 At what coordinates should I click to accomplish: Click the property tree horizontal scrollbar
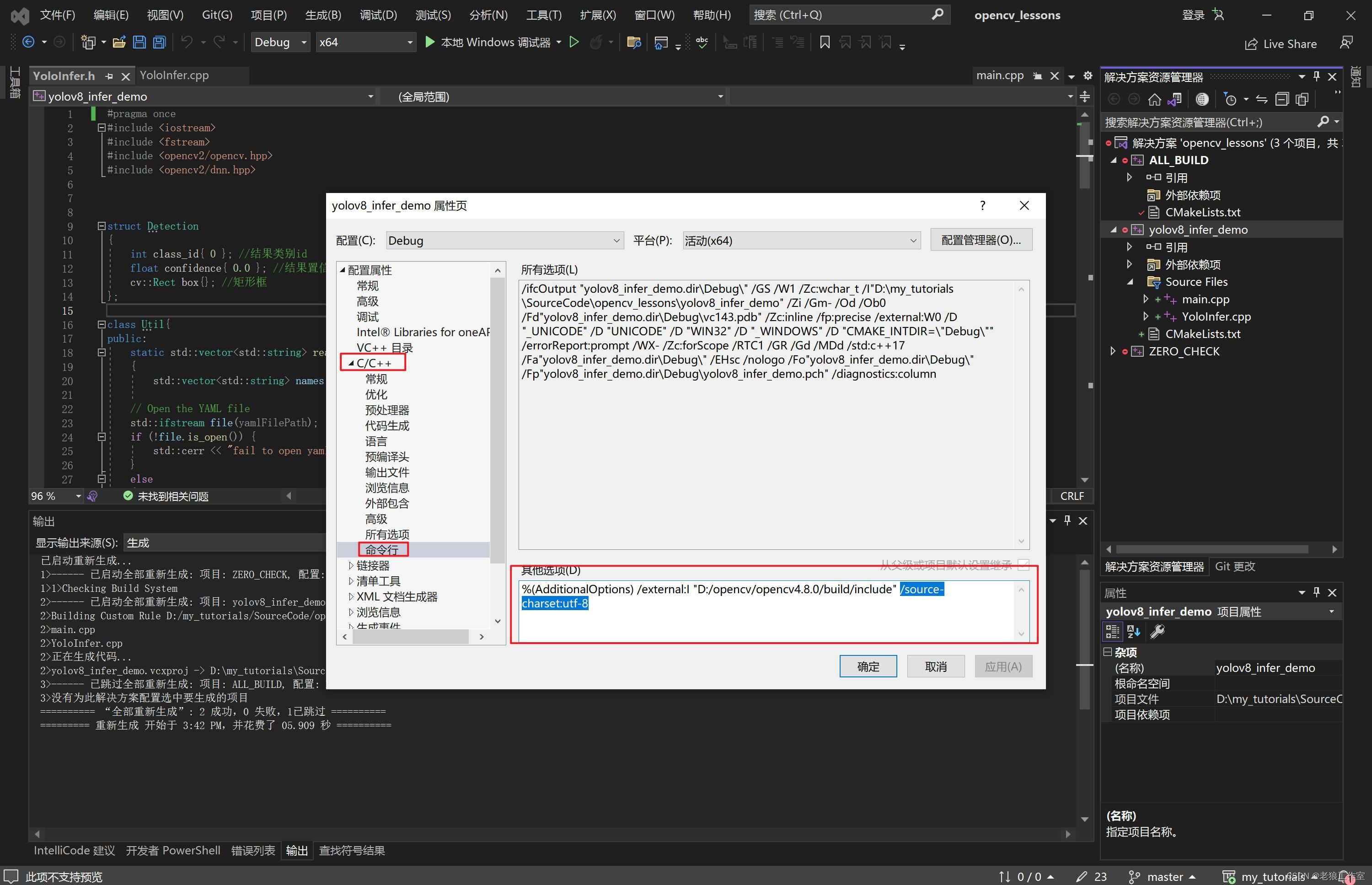tap(410, 637)
